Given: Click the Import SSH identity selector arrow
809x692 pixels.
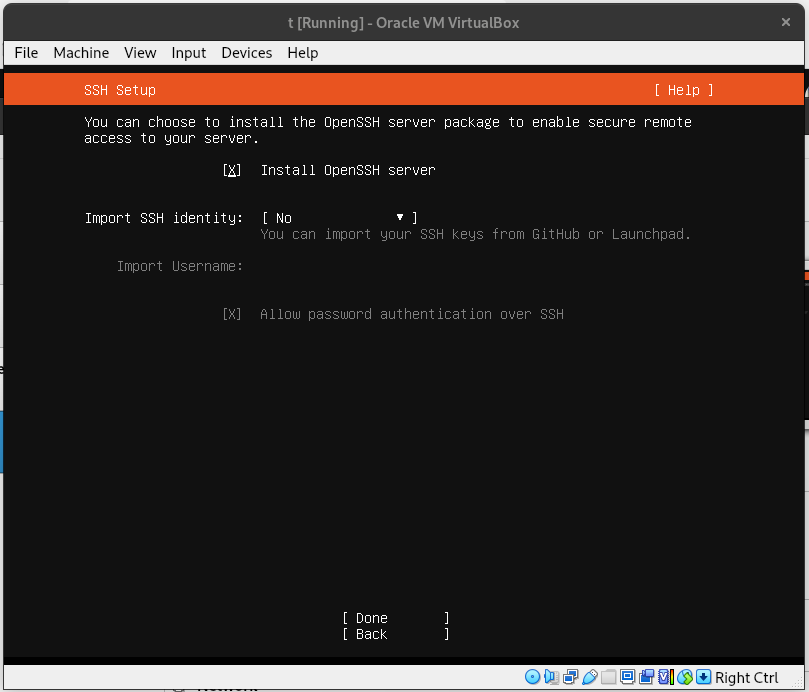Looking at the screenshot, I should click(399, 218).
